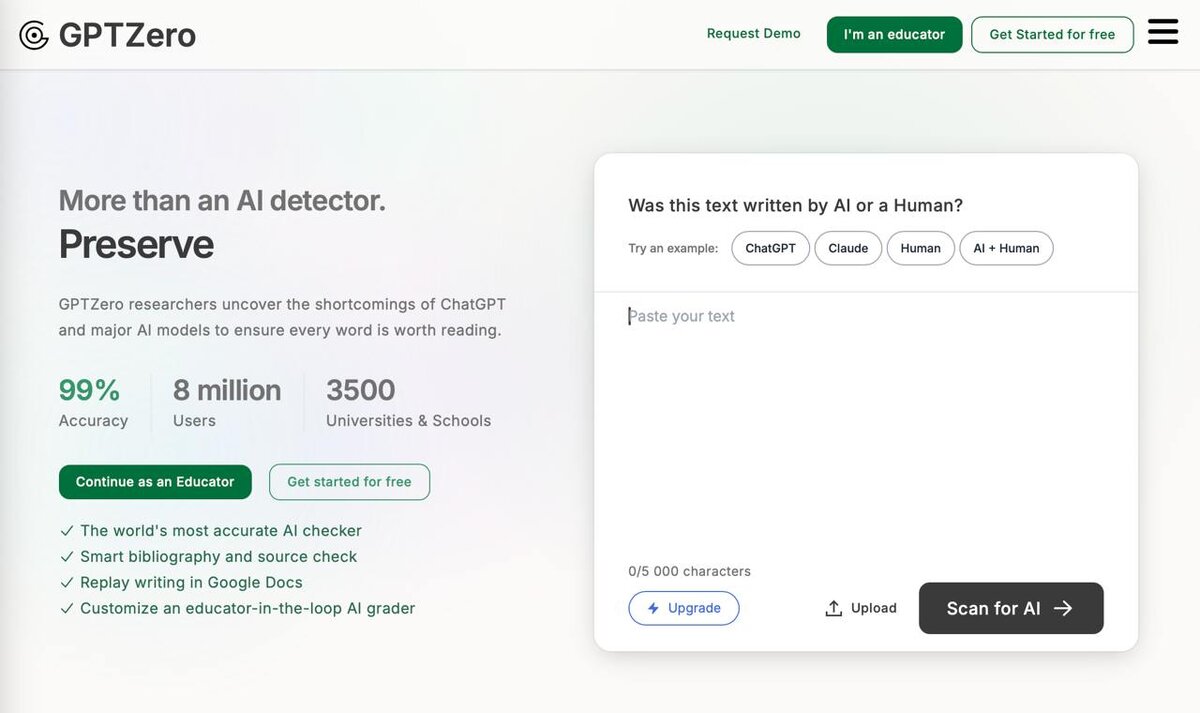Viewport: 1200px width, 713px height.
Task: Click checkmark beside Smart bibliography and source check
Action: (67, 557)
